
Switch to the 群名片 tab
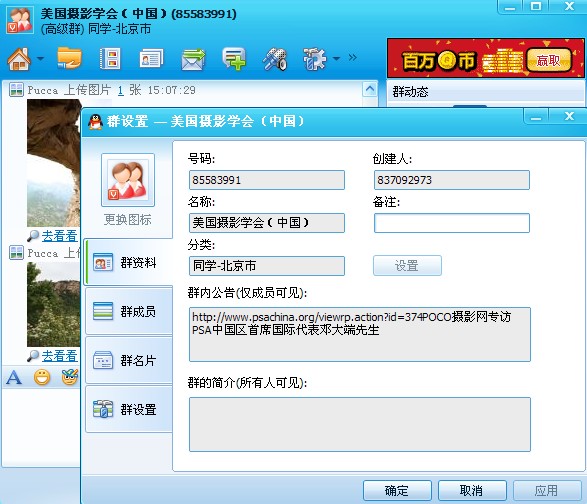[x=129, y=360]
